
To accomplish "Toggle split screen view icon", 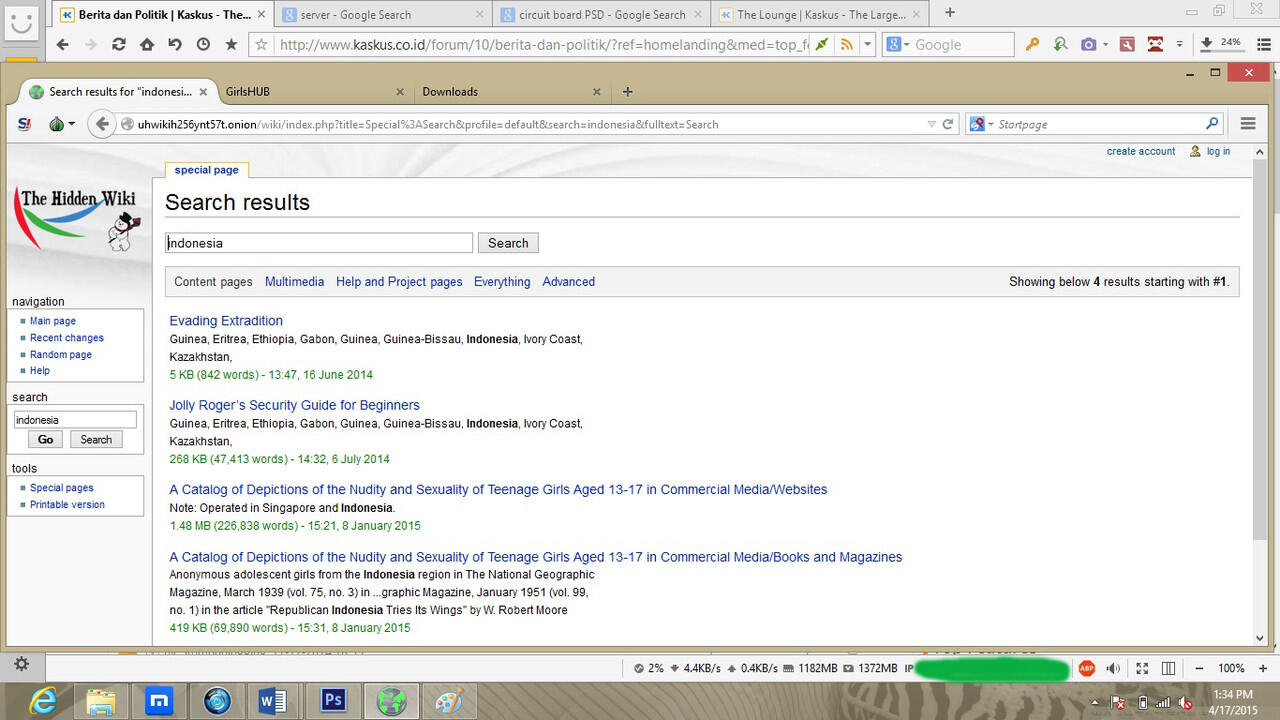I will pos(1169,668).
